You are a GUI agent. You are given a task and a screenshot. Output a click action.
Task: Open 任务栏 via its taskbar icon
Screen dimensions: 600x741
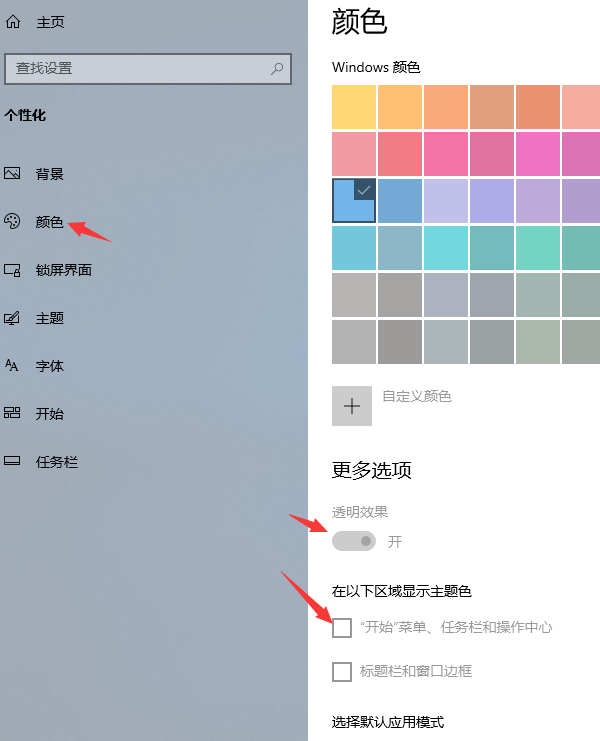coord(12,462)
